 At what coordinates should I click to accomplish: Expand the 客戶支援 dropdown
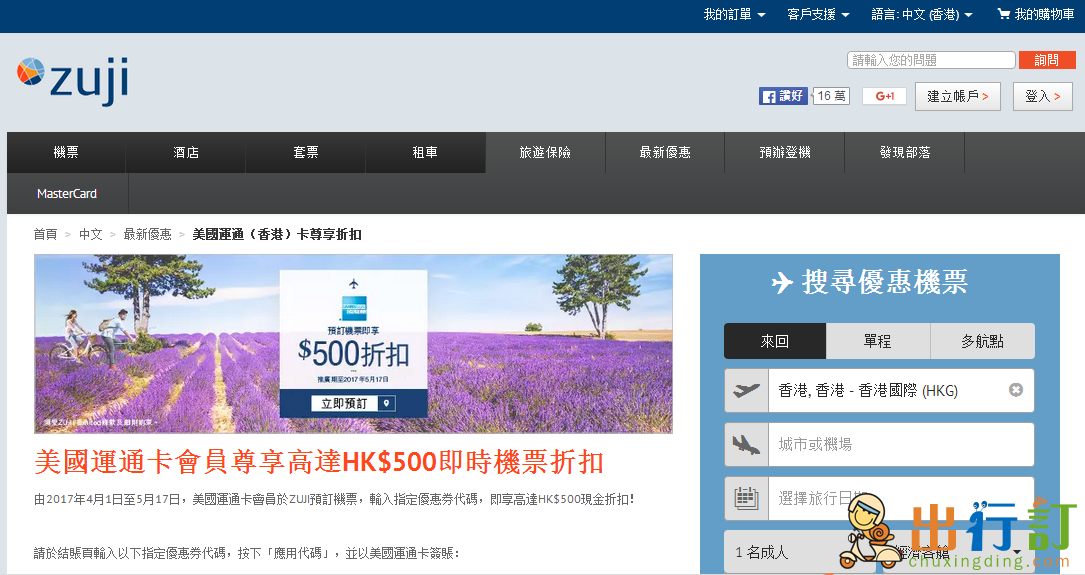pos(818,15)
